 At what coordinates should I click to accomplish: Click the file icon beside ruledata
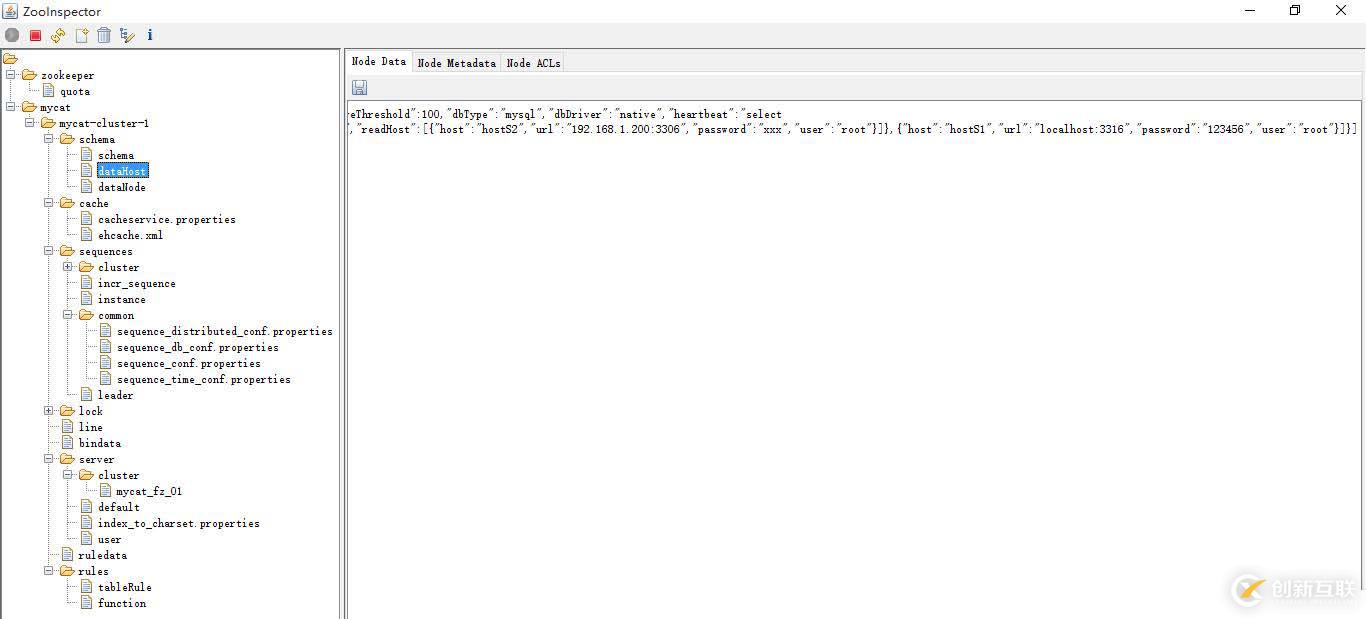coord(68,555)
